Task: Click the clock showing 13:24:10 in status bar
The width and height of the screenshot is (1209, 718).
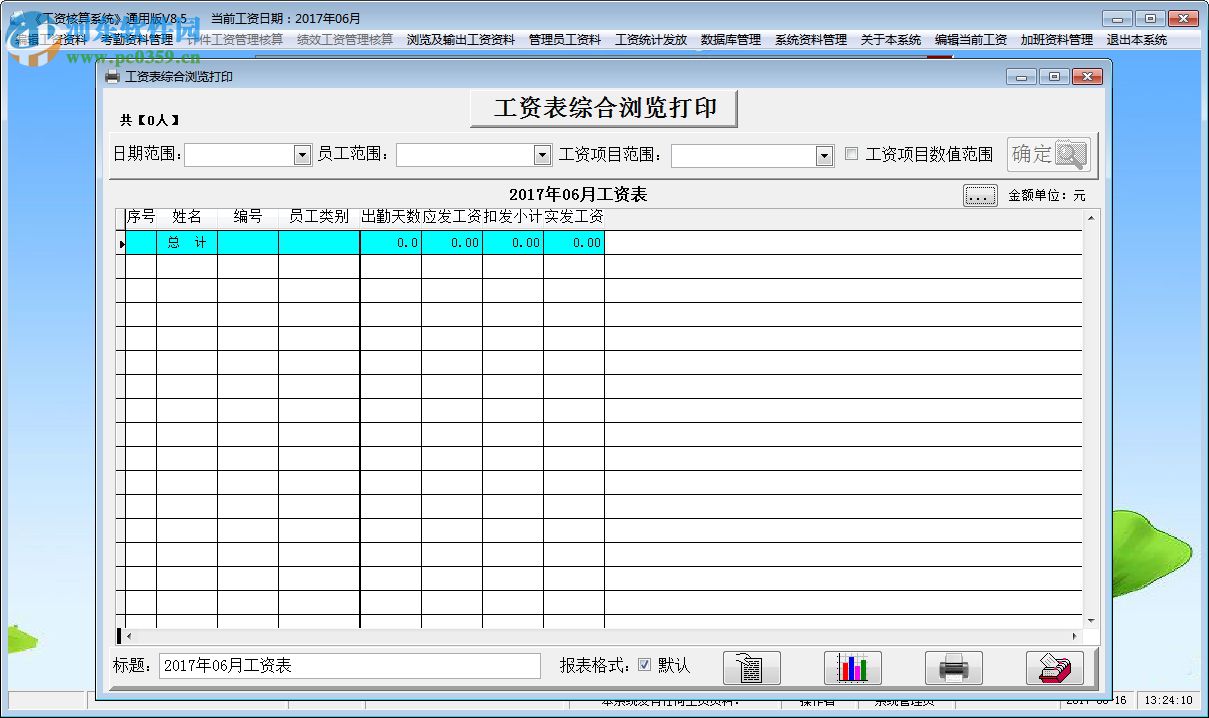Action: (x=1168, y=701)
